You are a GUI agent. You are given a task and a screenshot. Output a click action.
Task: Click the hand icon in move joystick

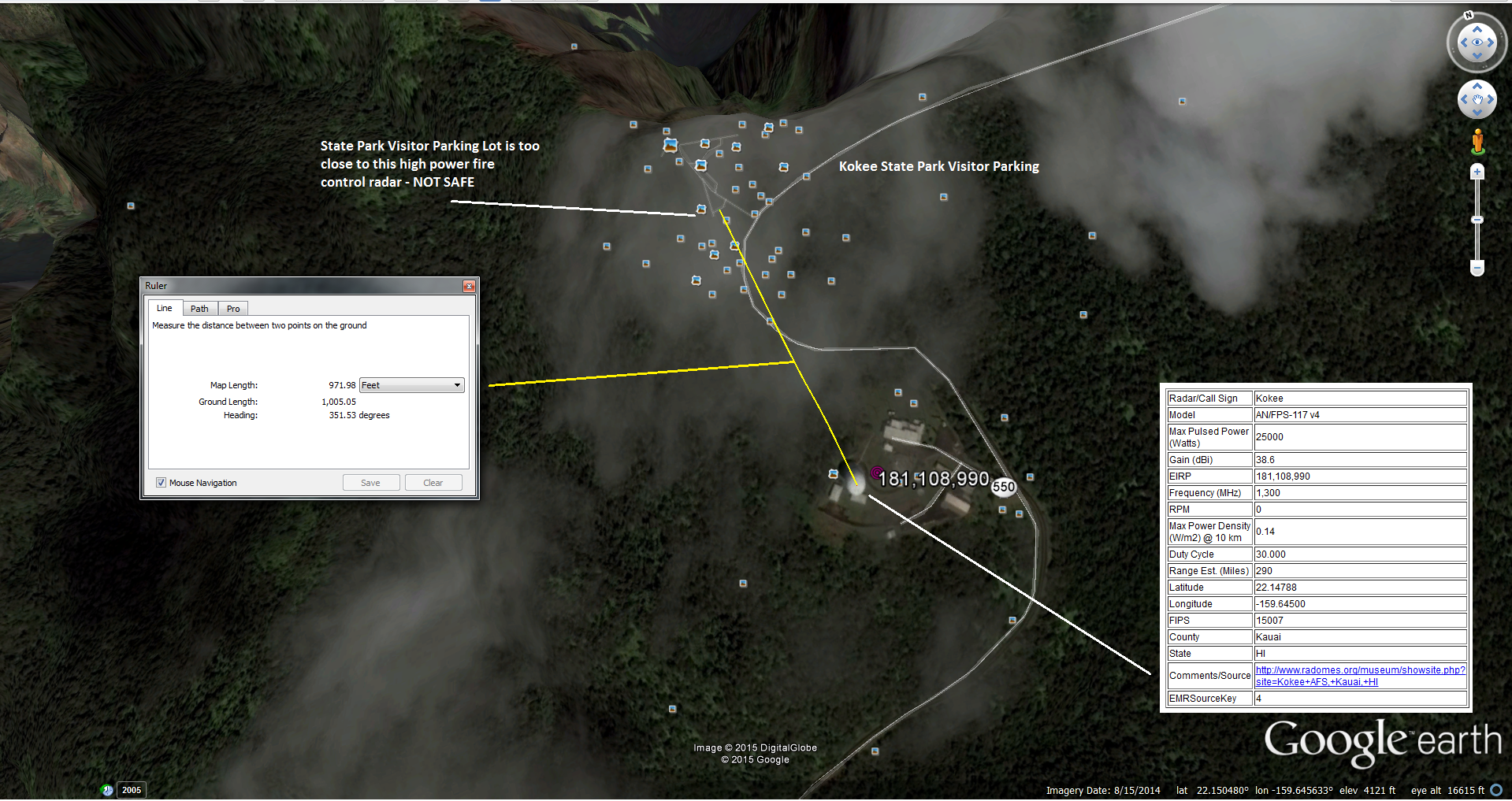click(x=1477, y=100)
